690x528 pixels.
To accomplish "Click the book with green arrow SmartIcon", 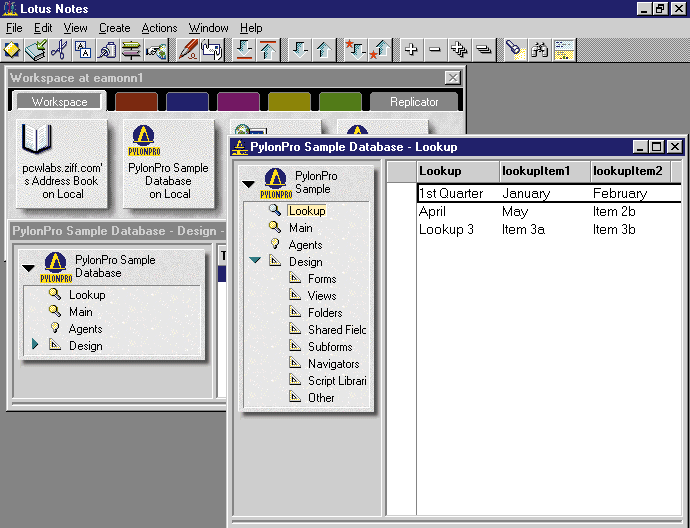I will pos(36,49).
